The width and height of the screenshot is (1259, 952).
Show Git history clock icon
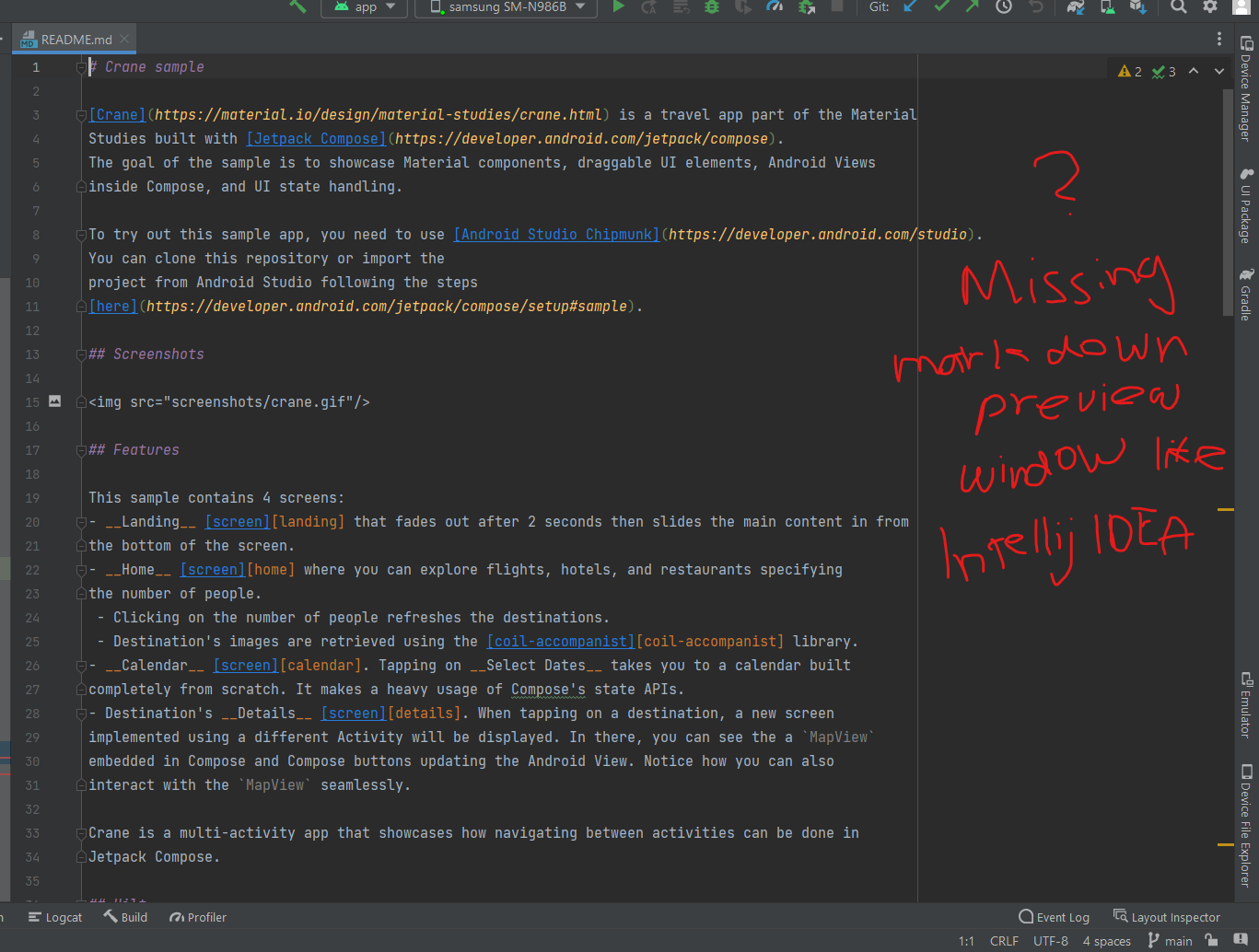pyautogui.click(x=1004, y=6)
